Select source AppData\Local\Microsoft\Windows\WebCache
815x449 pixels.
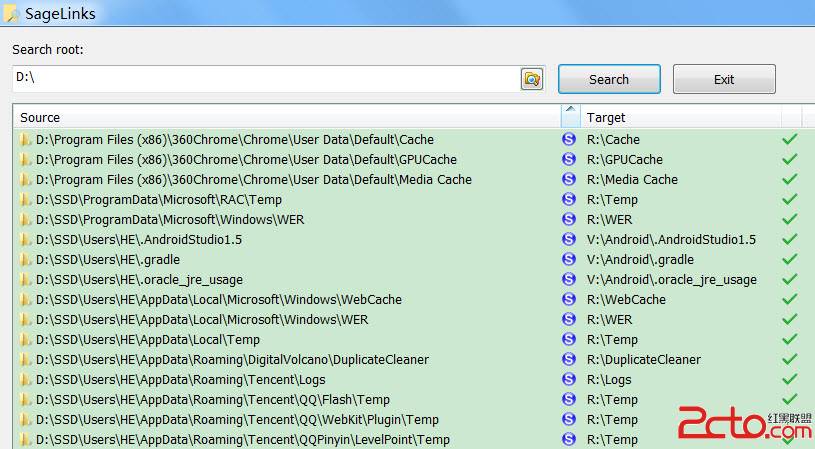(x=219, y=300)
